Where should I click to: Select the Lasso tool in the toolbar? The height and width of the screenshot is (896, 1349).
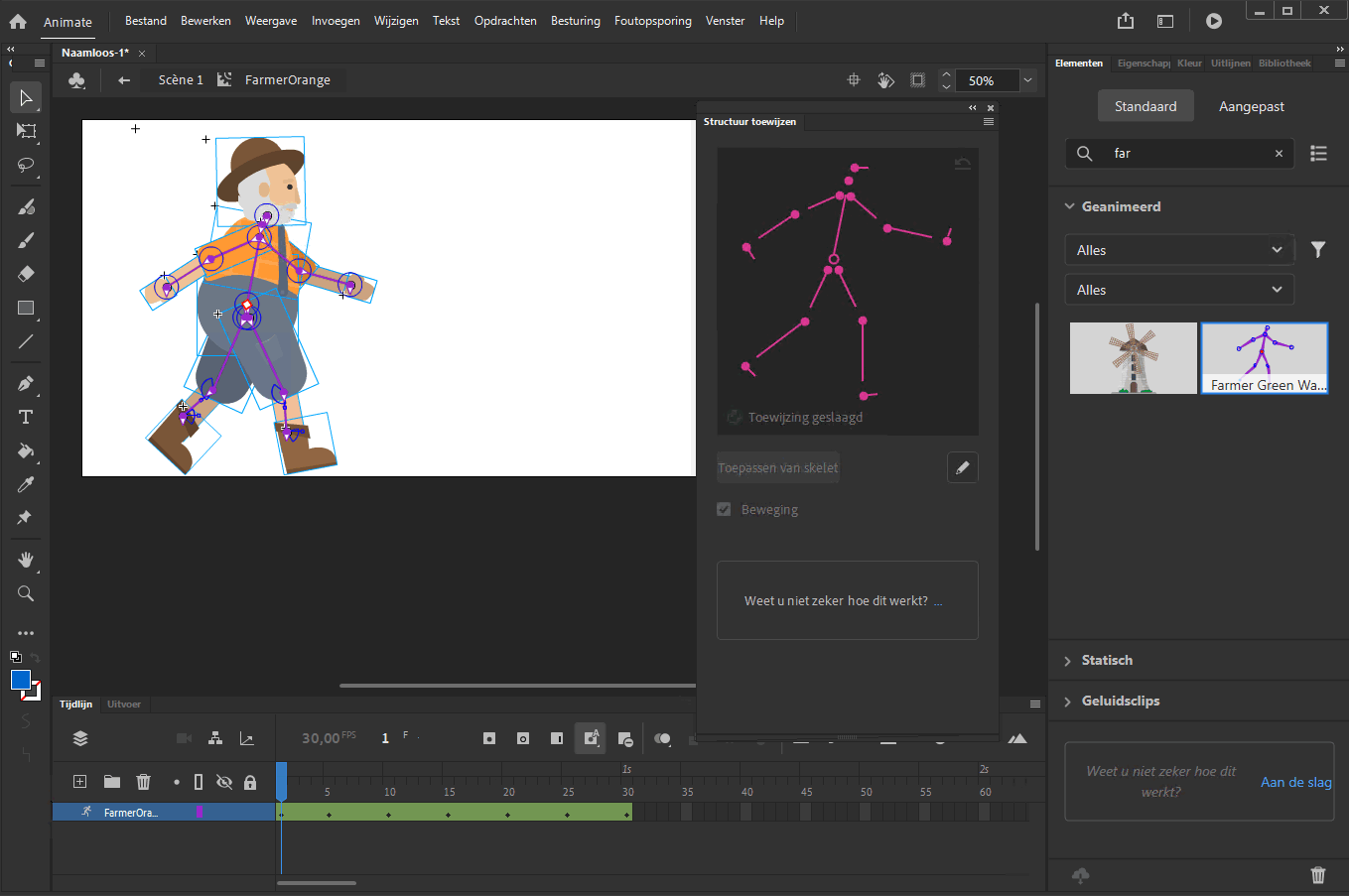(x=26, y=166)
